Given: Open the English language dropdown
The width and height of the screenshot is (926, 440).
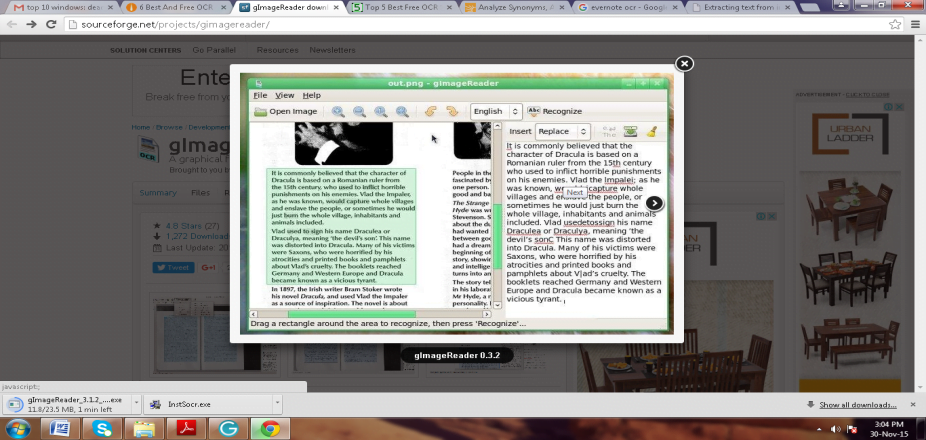Looking at the screenshot, I should [x=496, y=111].
